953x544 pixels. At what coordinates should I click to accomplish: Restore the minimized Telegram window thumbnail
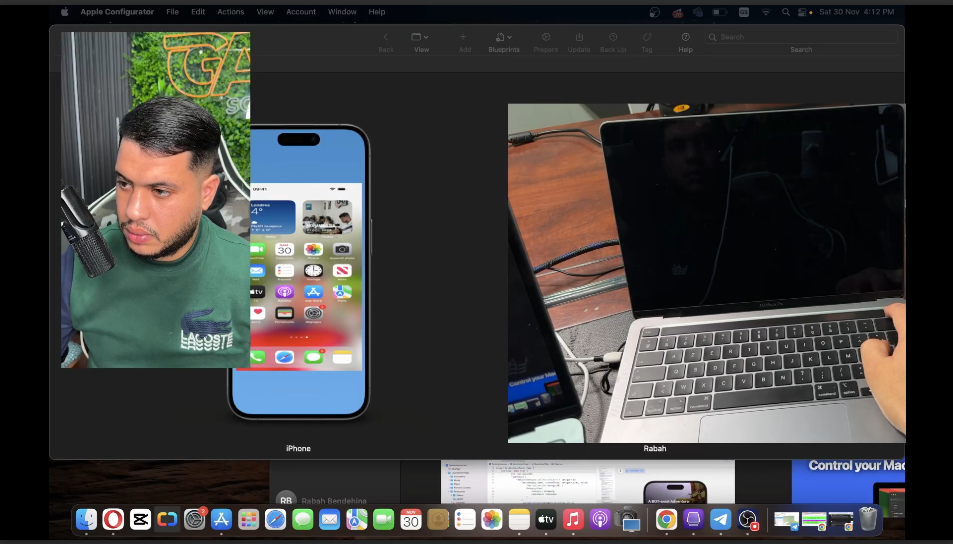[786, 520]
